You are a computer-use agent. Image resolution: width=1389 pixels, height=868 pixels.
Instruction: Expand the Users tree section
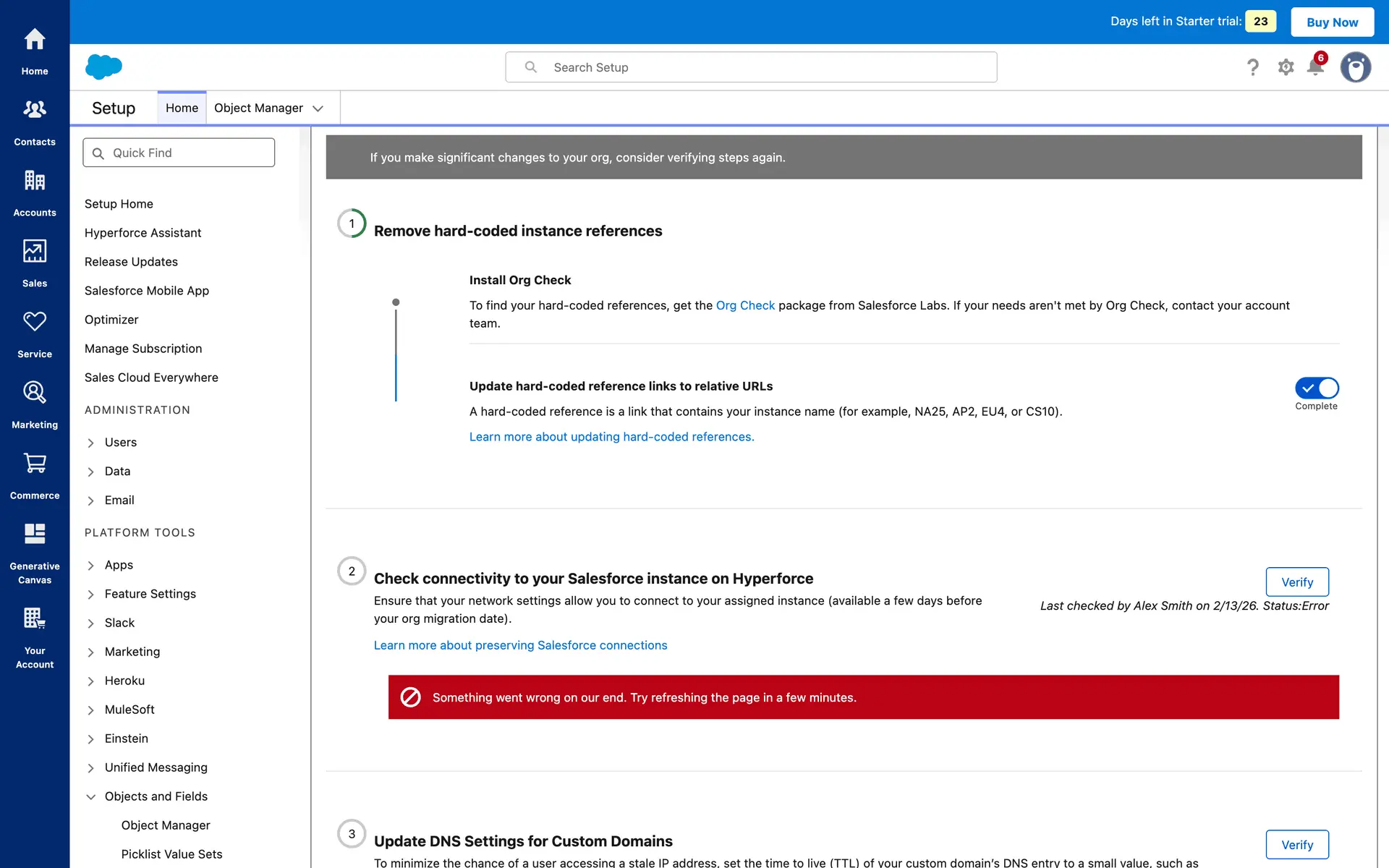point(91,443)
